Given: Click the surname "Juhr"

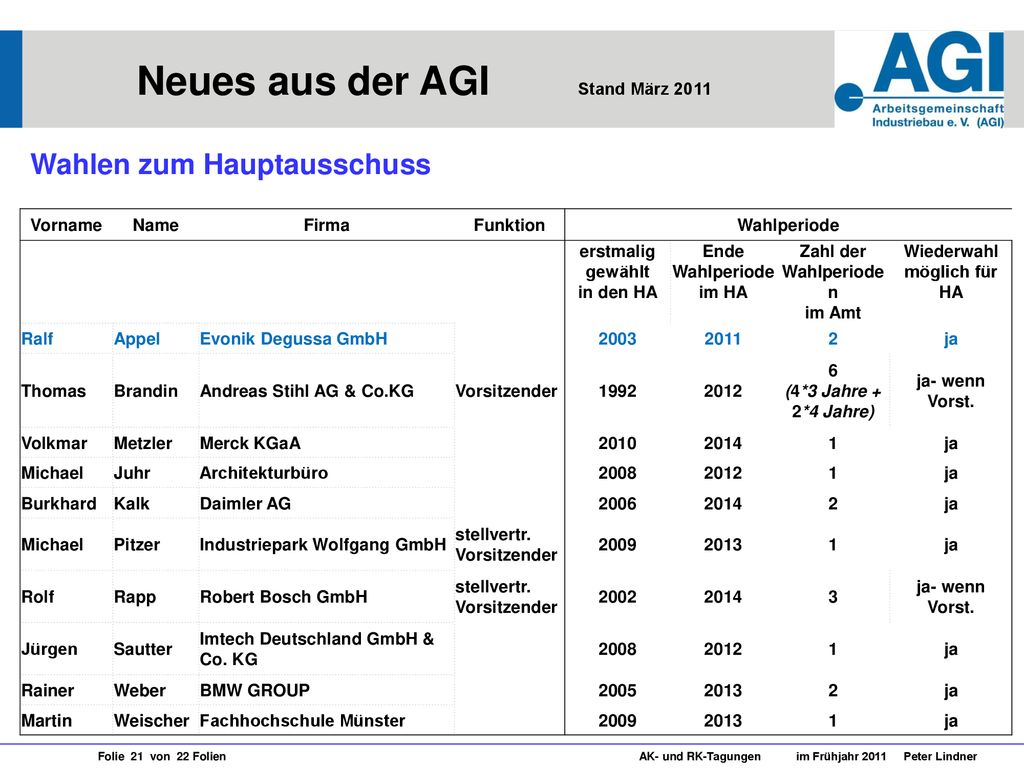Looking at the screenshot, I should (132, 473).
